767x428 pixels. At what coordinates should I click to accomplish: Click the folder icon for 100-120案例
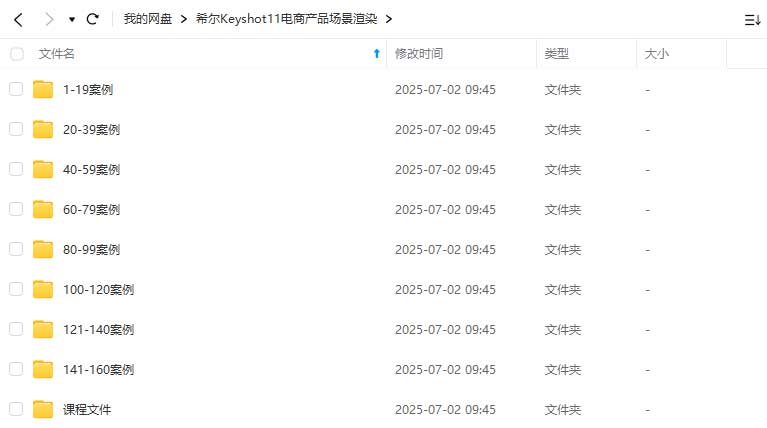(43, 290)
